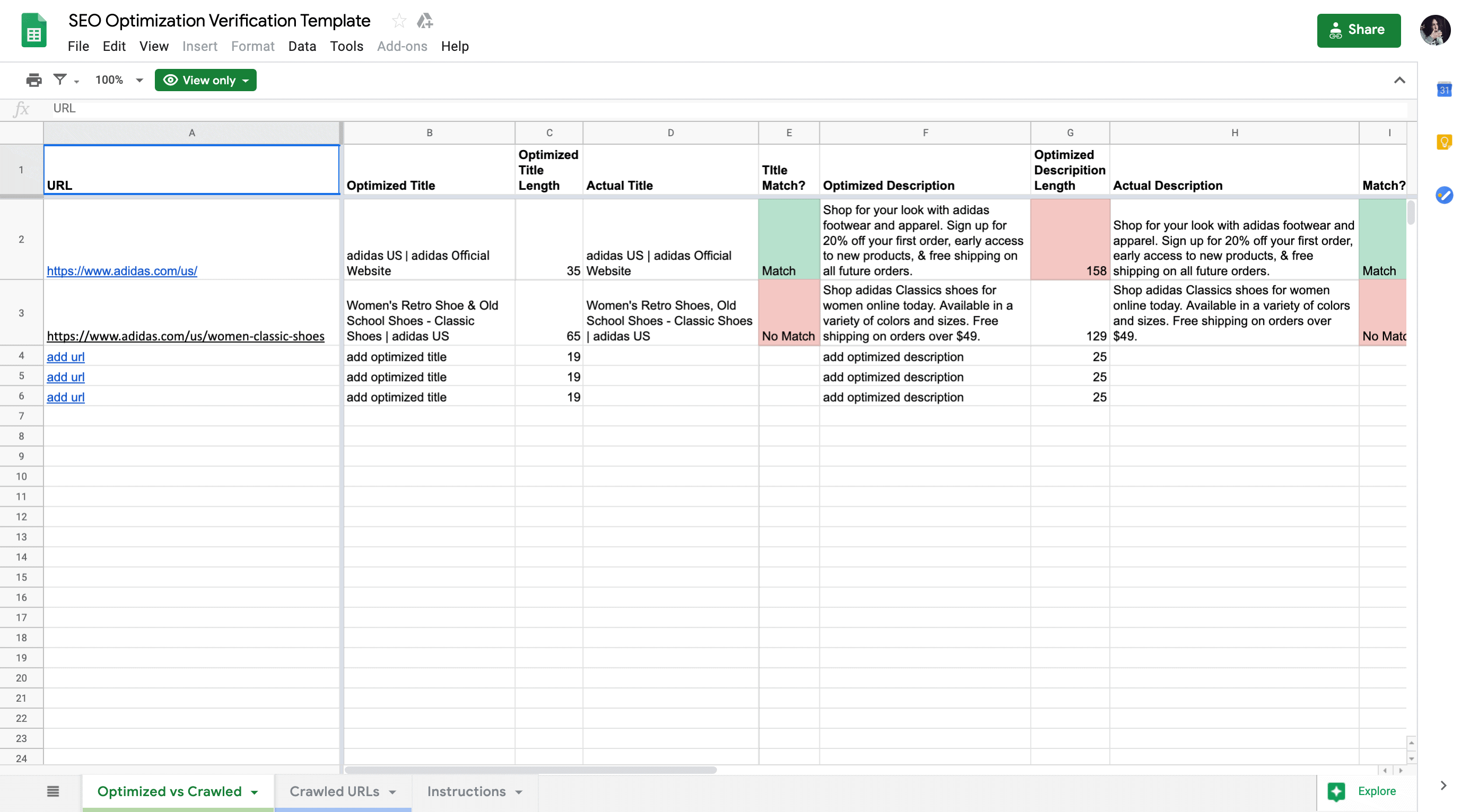Screen dimensions: 1470x812
Task: Open the Instructions tab menu arrow
Action: (x=519, y=792)
